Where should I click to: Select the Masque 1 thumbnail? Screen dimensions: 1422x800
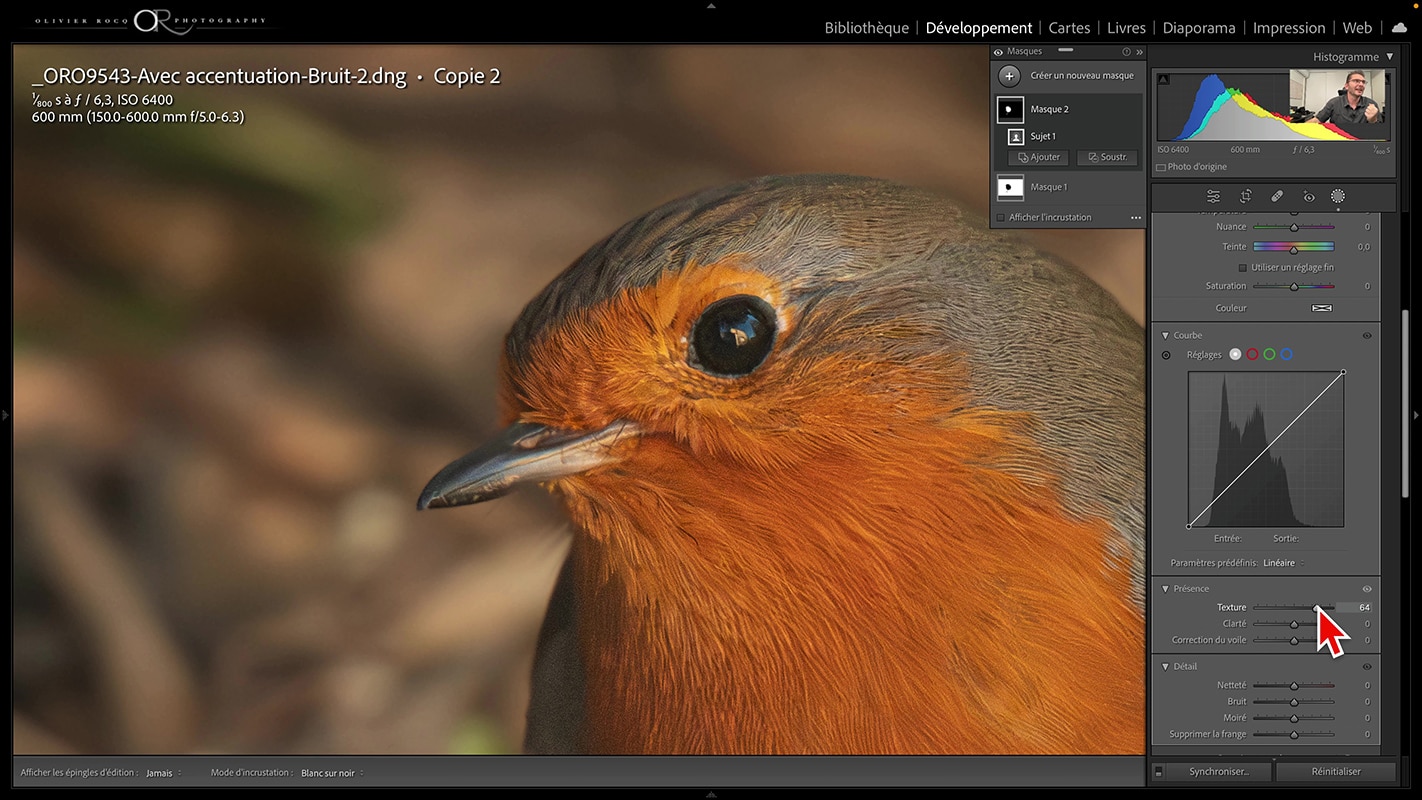pyautogui.click(x=1010, y=187)
